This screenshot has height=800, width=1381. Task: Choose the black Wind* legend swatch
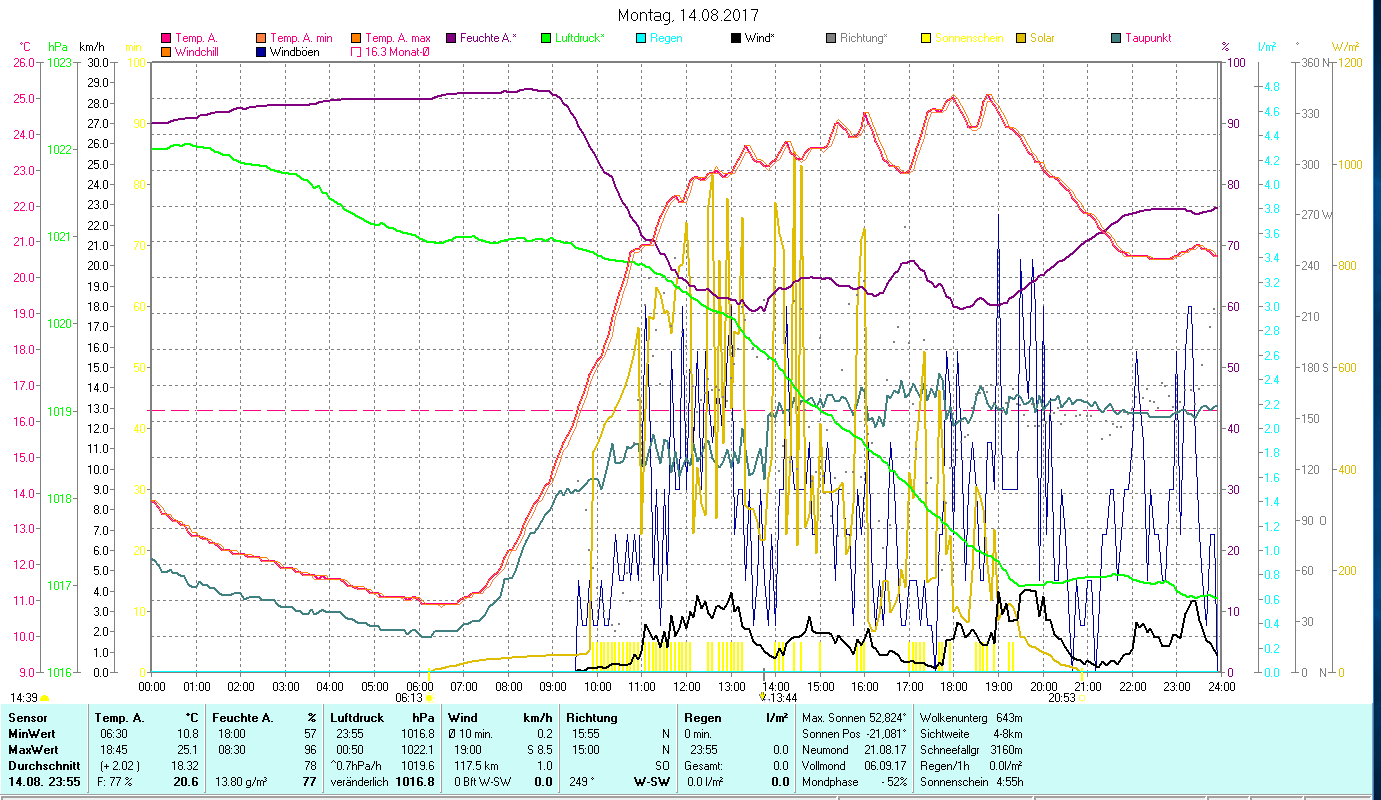[735, 38]
